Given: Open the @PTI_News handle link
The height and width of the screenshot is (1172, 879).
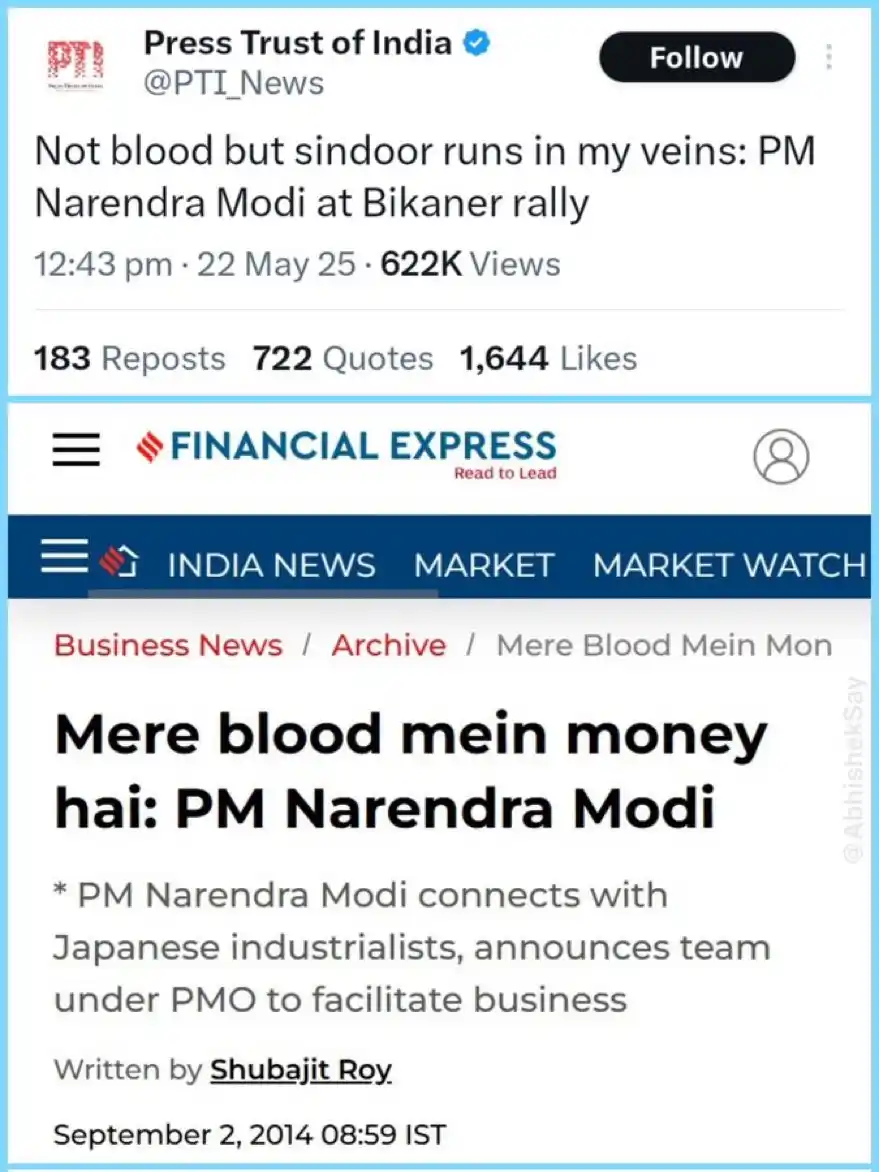Looking at the screenshot, I should pos(233,83).
